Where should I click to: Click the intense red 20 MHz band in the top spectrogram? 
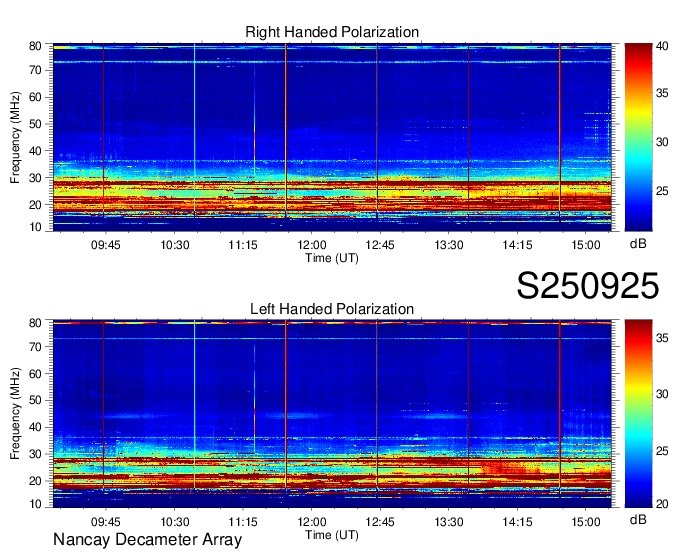330,203
